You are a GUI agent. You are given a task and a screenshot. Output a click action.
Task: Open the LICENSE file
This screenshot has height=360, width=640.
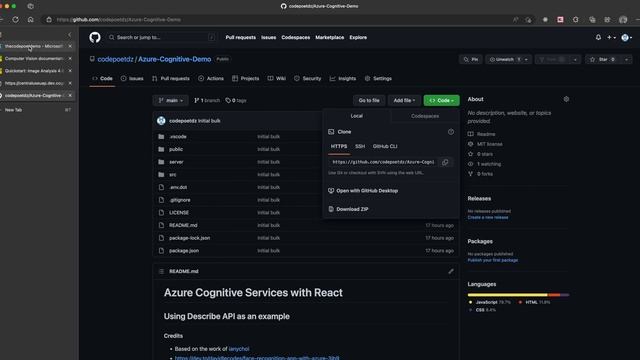(179, 213)
